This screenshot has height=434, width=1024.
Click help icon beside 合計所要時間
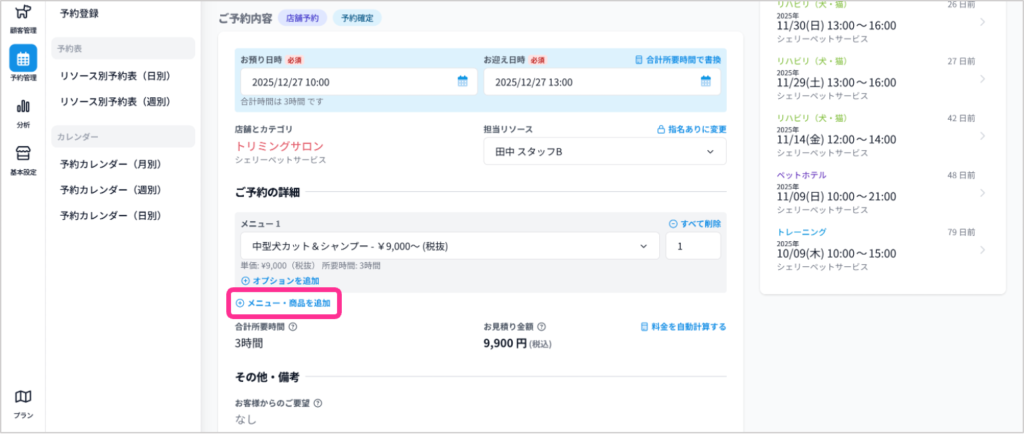(293, 327)
